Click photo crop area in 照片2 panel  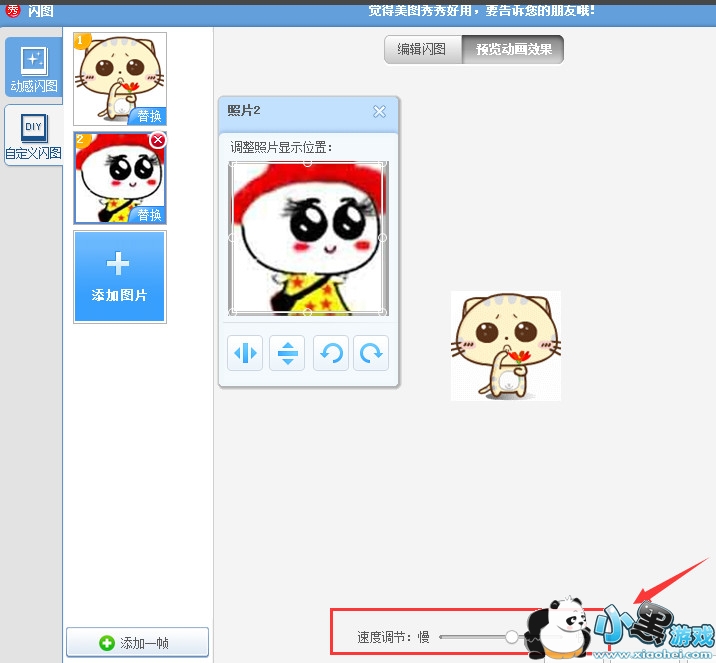(308, 238)
